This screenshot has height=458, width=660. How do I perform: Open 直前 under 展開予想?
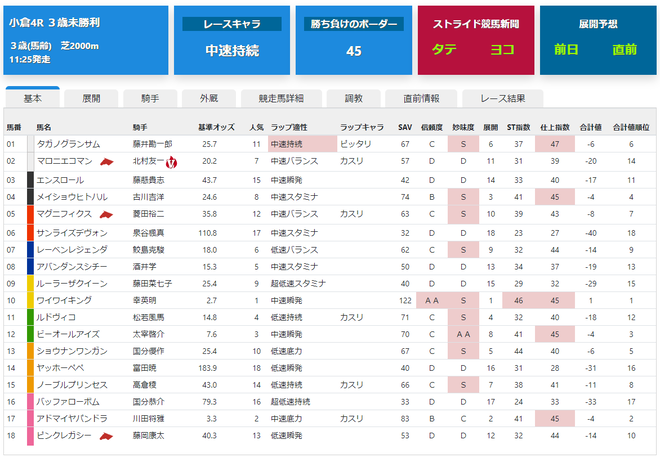pyautogui.click(x=625, y=50)
